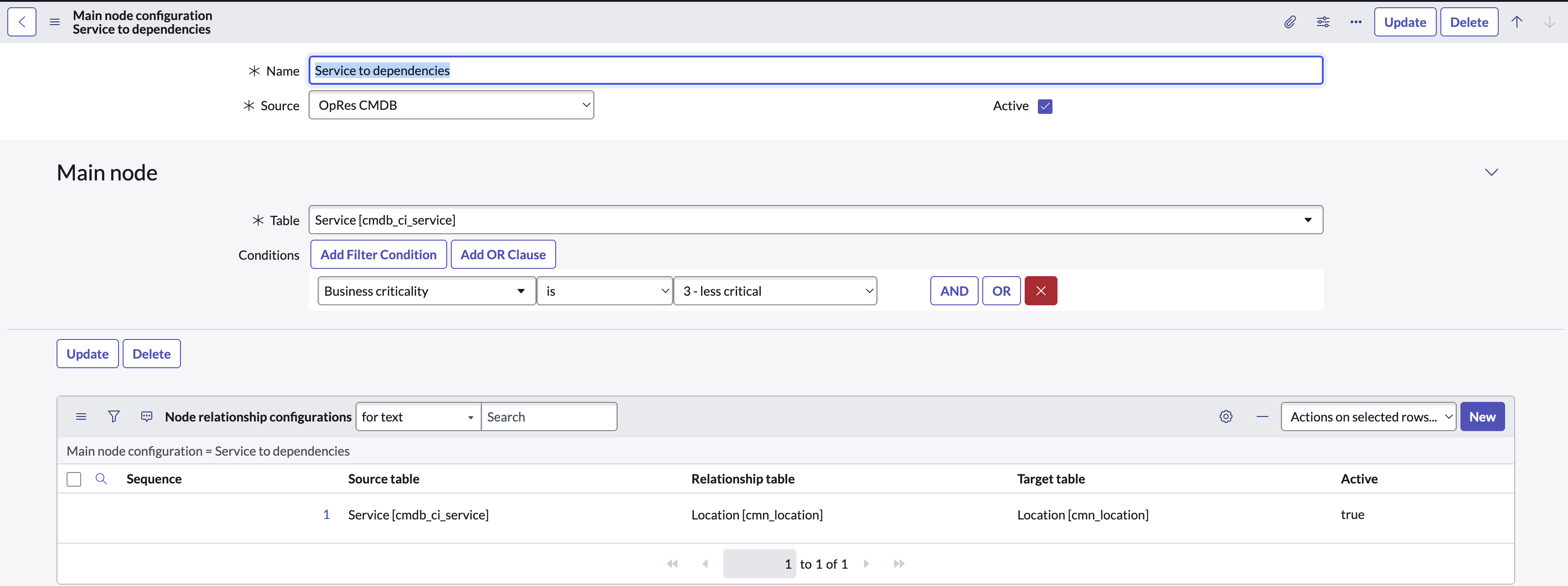Click breadcrumb 'Main node configuration = Service to dependencies'
1568x586 pixels.
pos(208,451)
